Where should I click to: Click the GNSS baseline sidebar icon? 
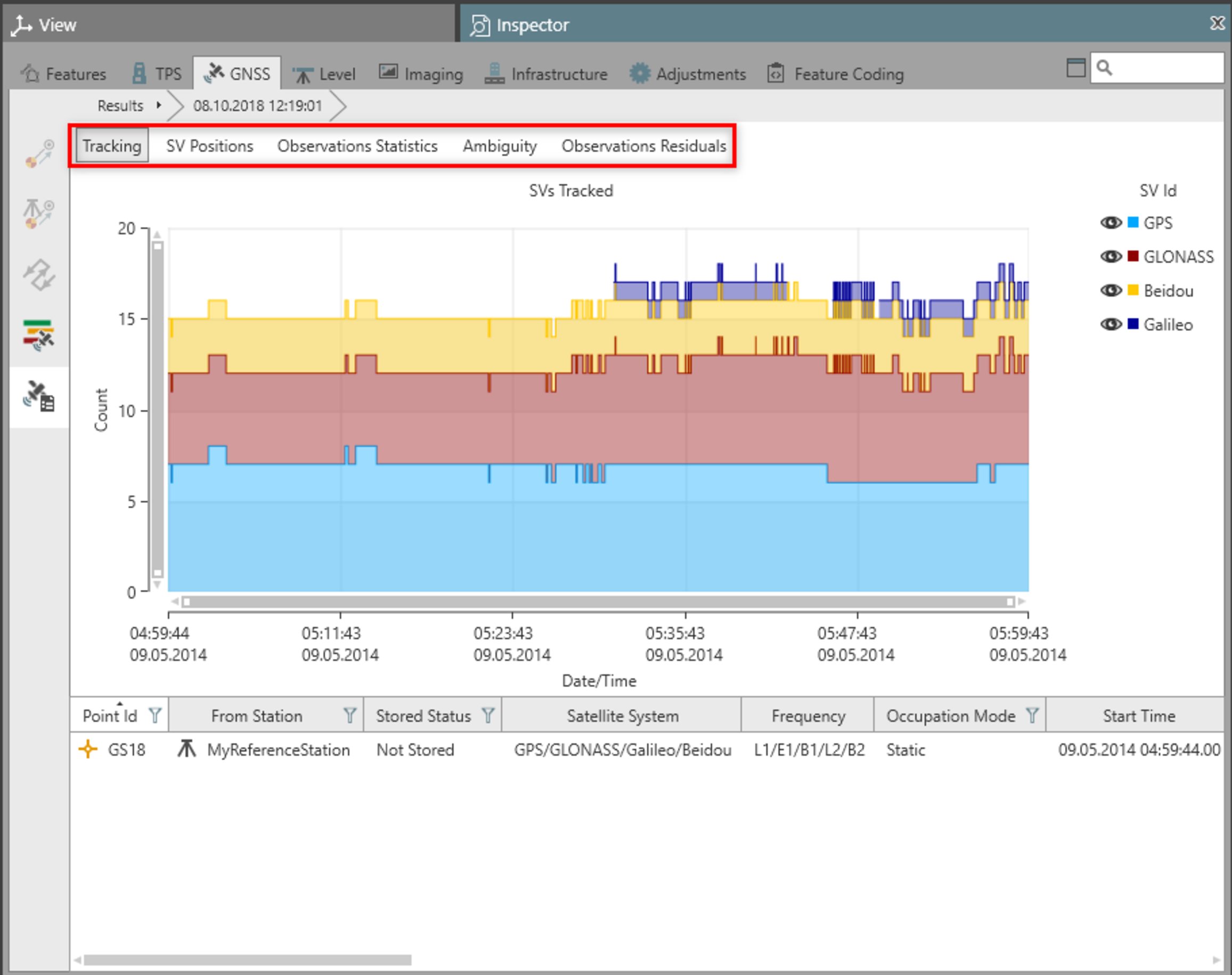click(39, 154)
